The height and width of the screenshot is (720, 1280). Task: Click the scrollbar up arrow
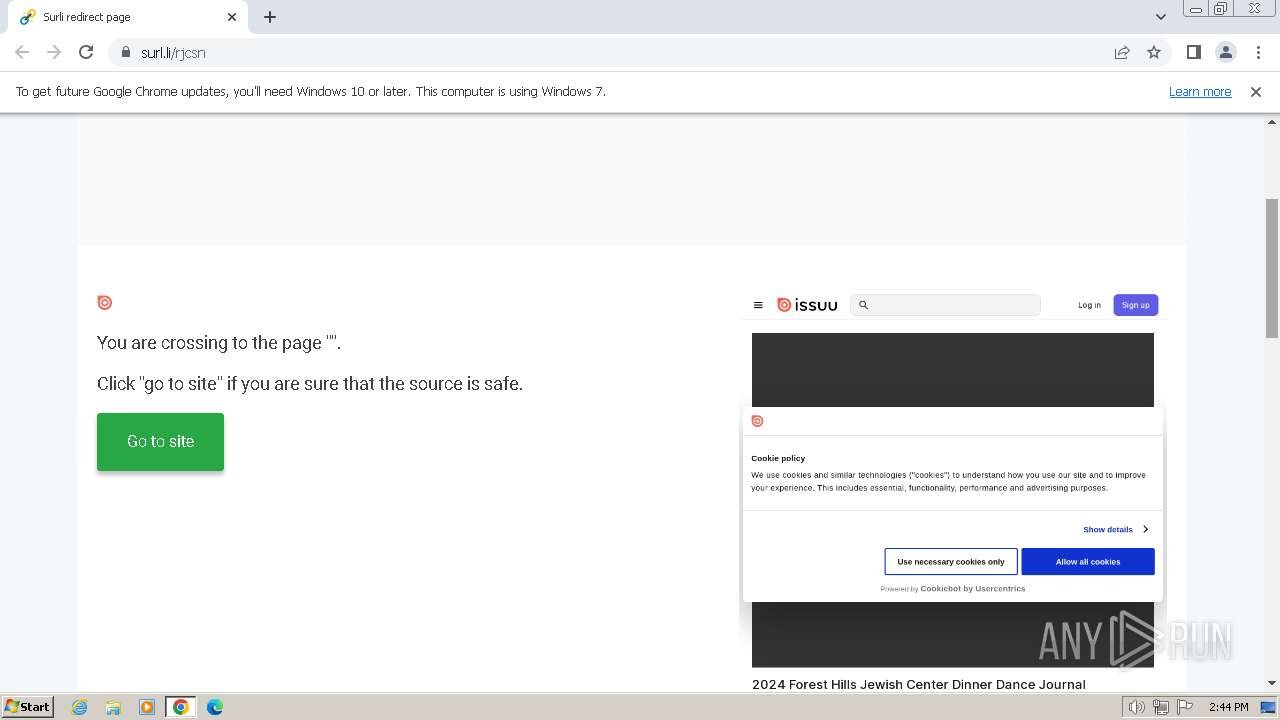coord(1272,121)
